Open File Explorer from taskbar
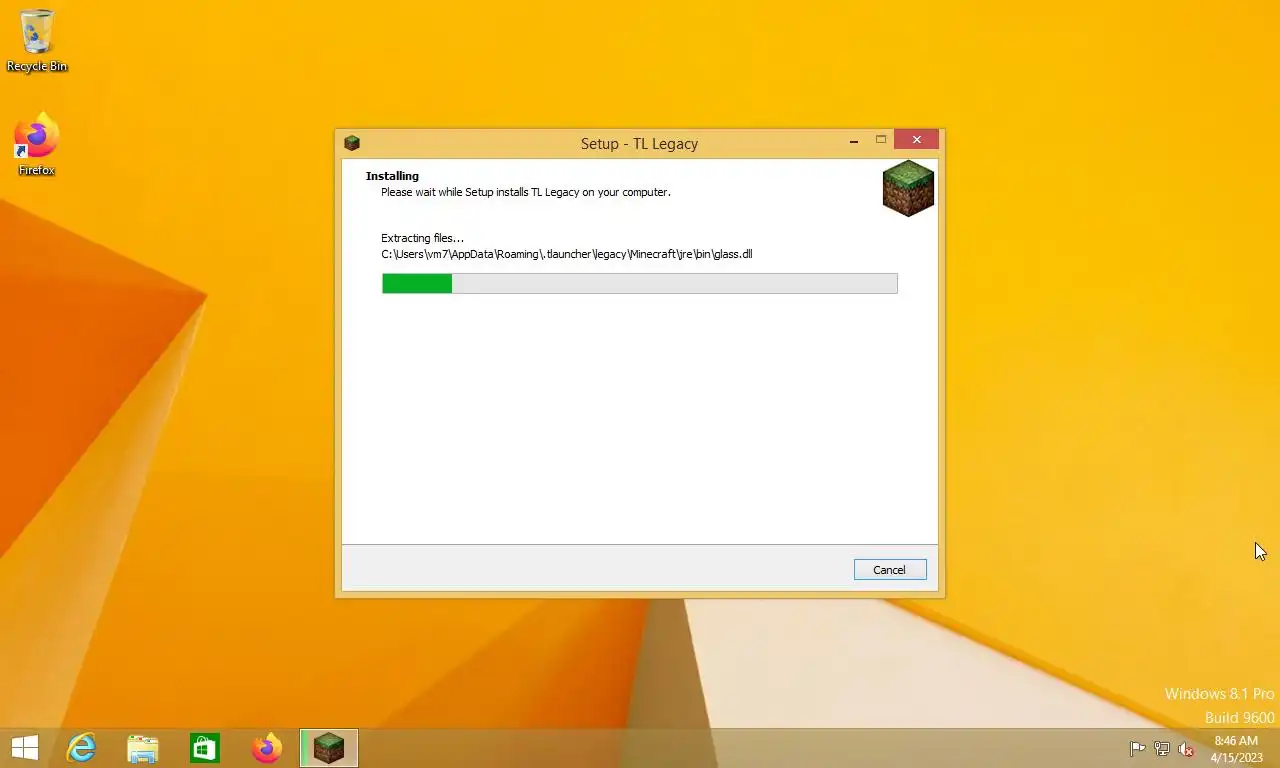This screenshot has width=1280, height=768. 143,748
